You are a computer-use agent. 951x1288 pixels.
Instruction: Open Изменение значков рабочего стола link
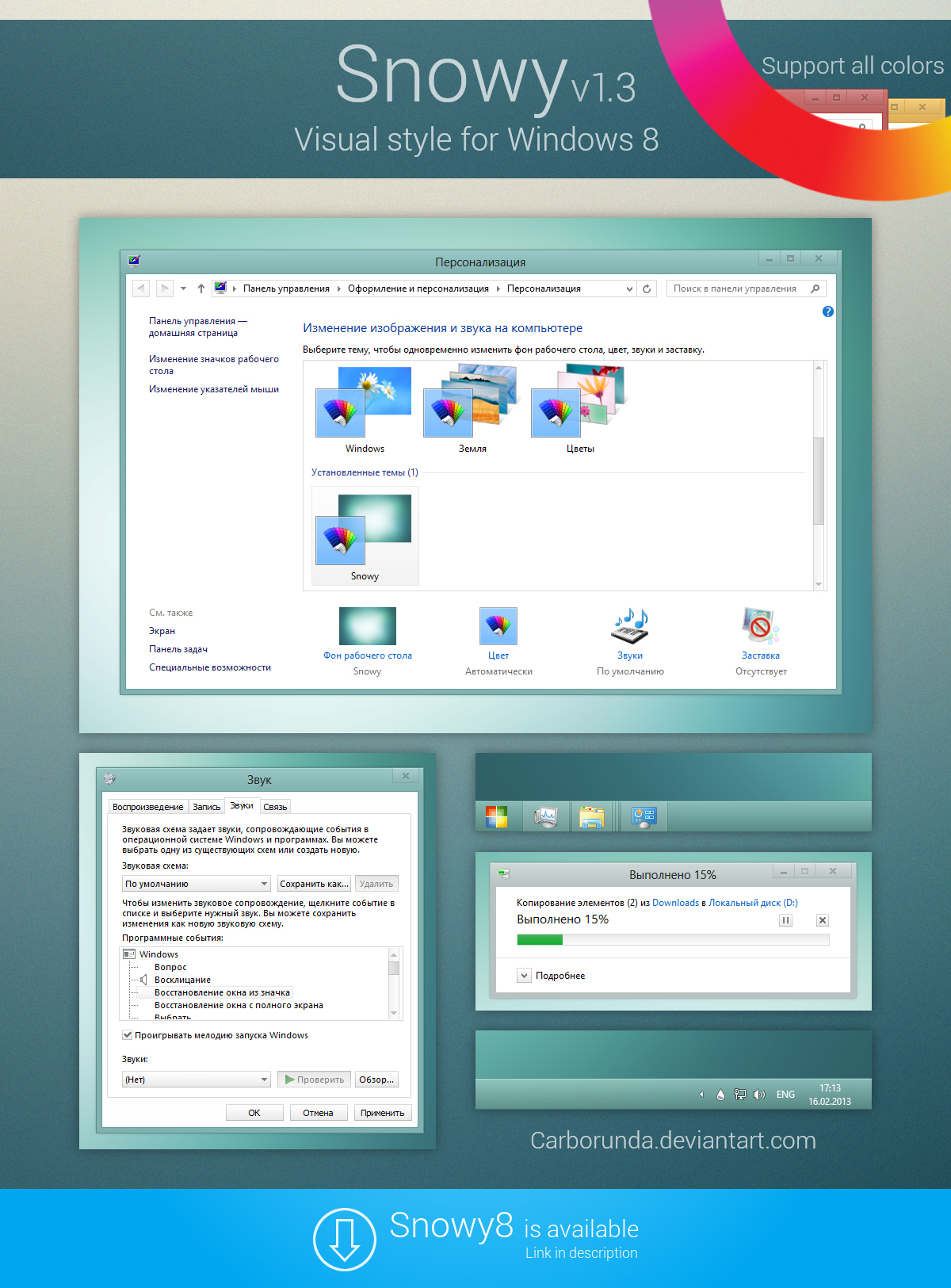pyautogui.click(x=214, y=365)
